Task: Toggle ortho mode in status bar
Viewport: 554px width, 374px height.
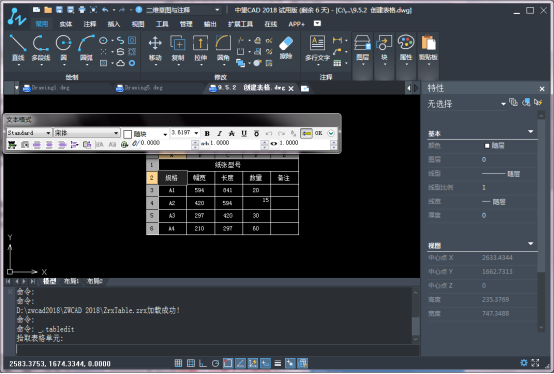Action: tap(203, 363)
